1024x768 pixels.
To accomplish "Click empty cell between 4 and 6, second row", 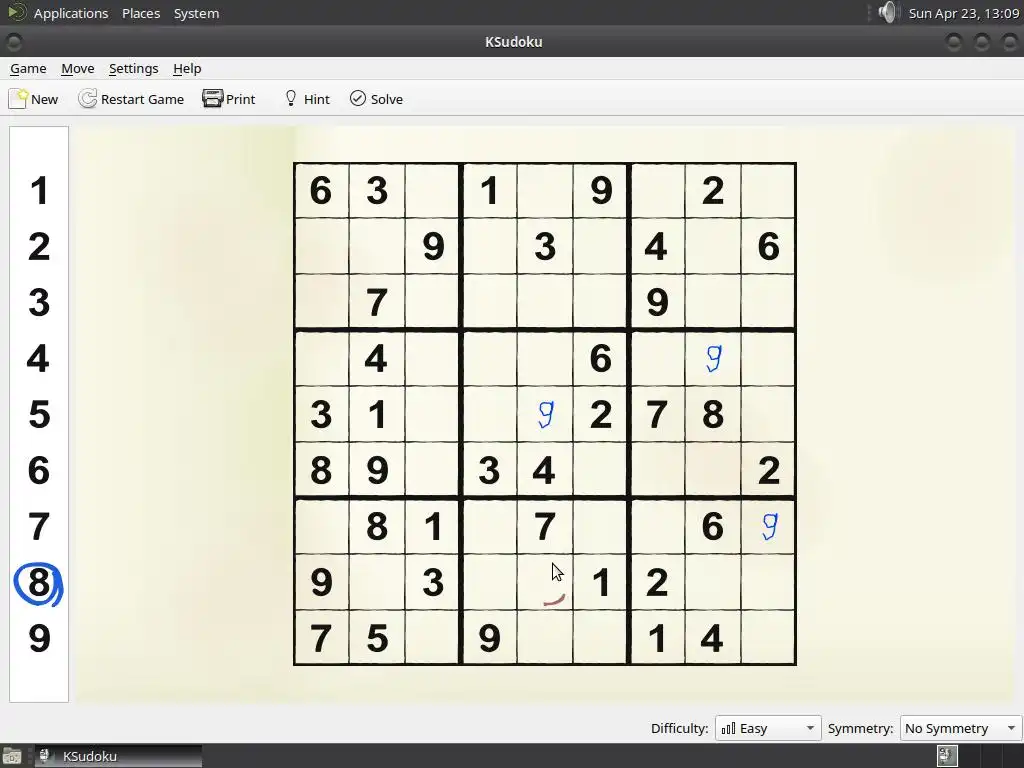I will [713, 246].
